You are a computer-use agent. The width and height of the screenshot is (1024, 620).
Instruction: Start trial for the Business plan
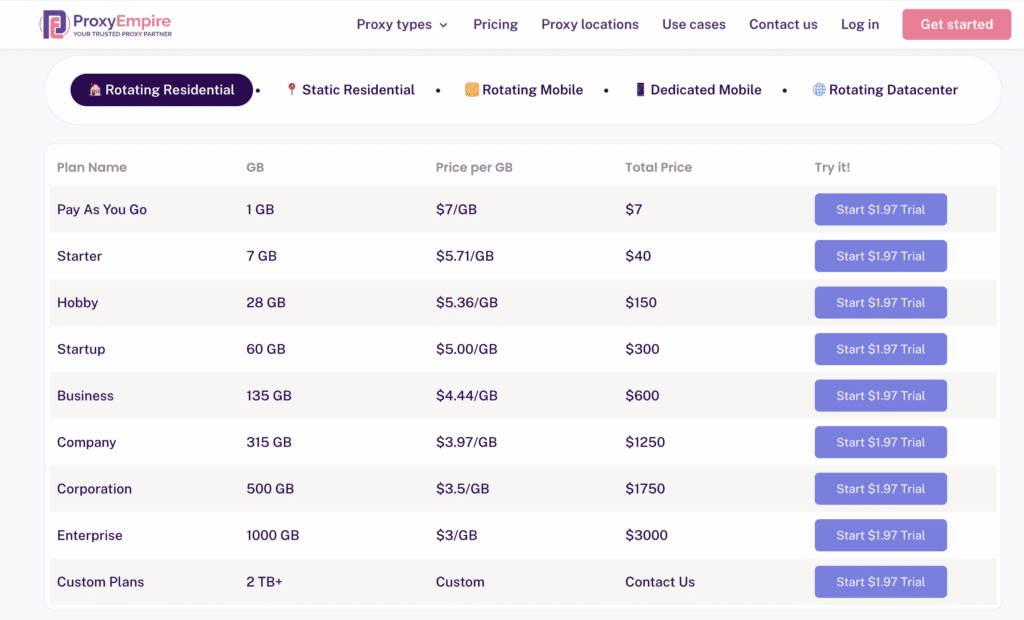click(880, 396)
